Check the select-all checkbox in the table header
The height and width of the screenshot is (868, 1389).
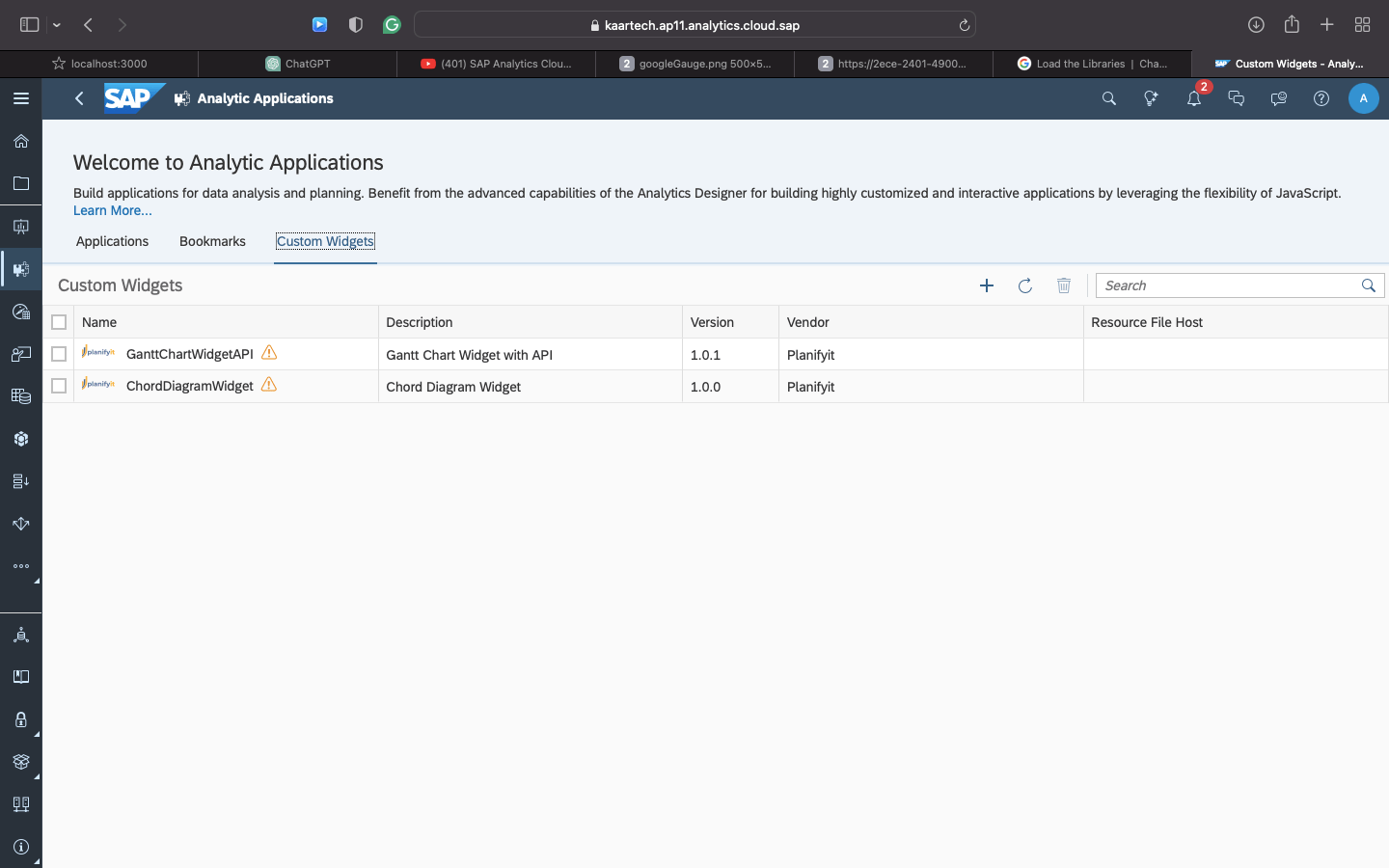point(59,321)
